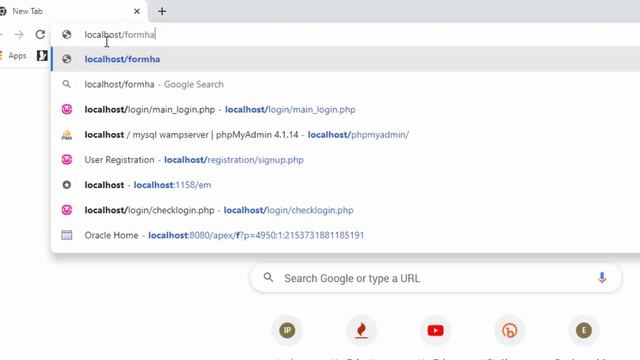Click Oracle Home page favicon

(x=67, y=235)
